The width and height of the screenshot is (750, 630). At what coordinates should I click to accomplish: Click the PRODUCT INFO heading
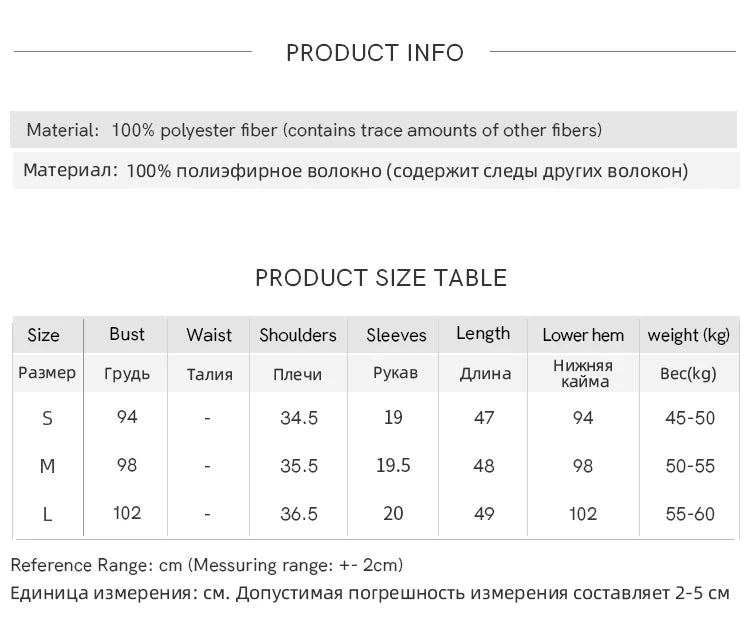point(375,53)
